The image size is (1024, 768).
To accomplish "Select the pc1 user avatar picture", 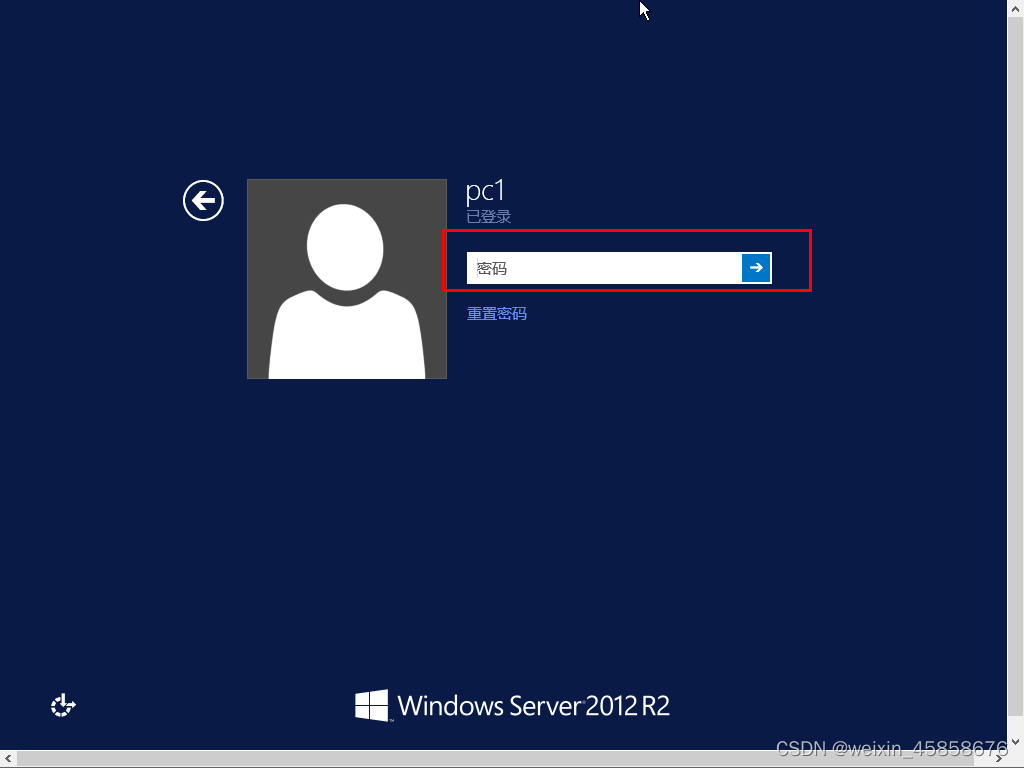I will 347,279.
